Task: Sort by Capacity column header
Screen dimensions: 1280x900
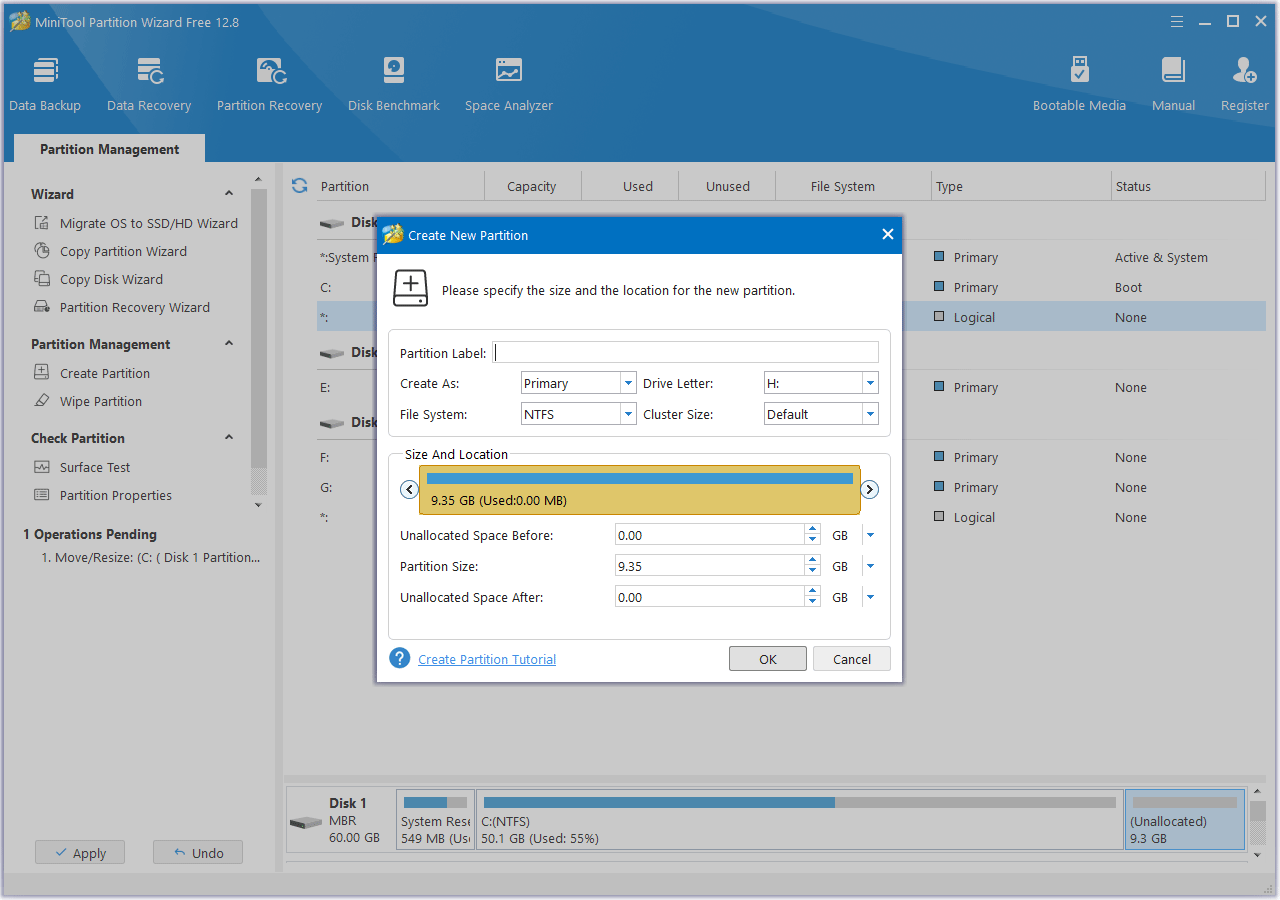Action: [x=531, y=186]
